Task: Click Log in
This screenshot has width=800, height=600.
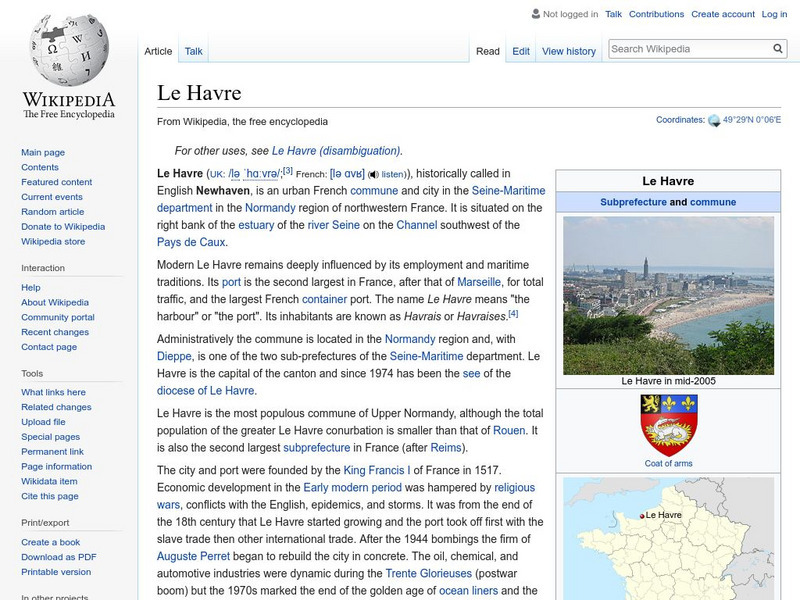Action: [x=774, y=14]
